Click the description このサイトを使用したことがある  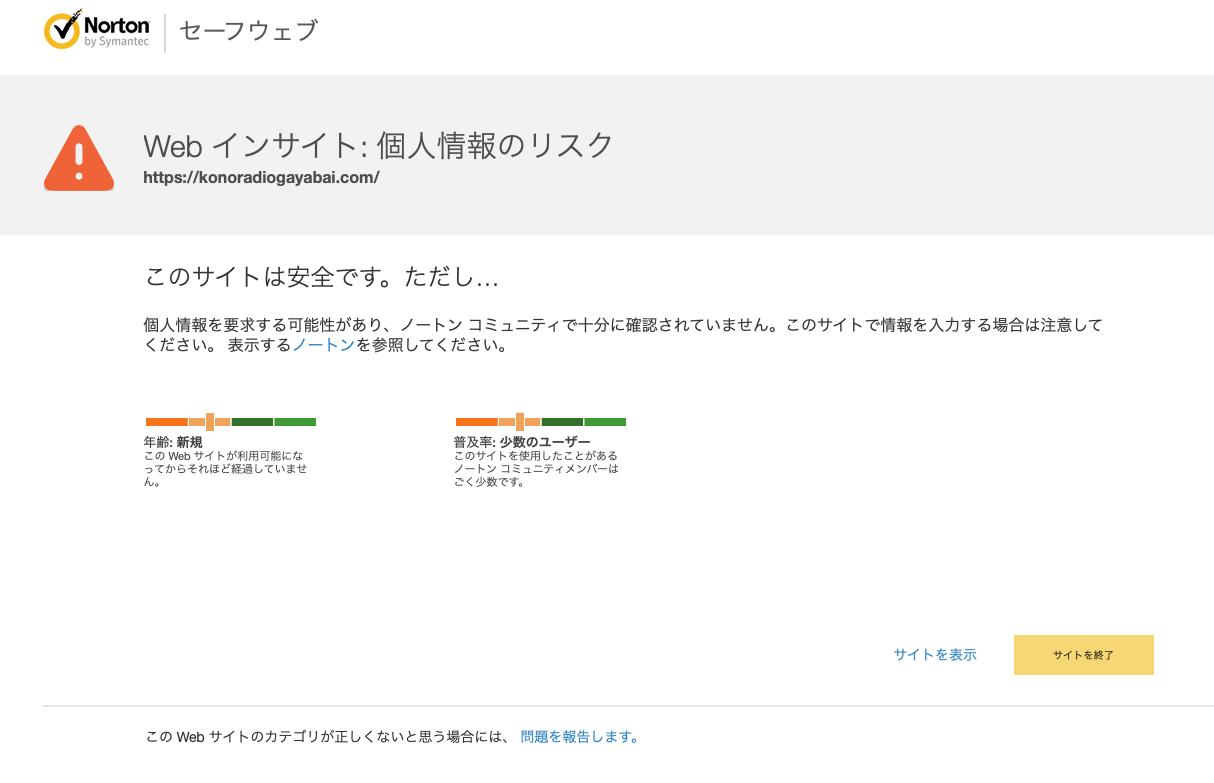click(536, 469)
